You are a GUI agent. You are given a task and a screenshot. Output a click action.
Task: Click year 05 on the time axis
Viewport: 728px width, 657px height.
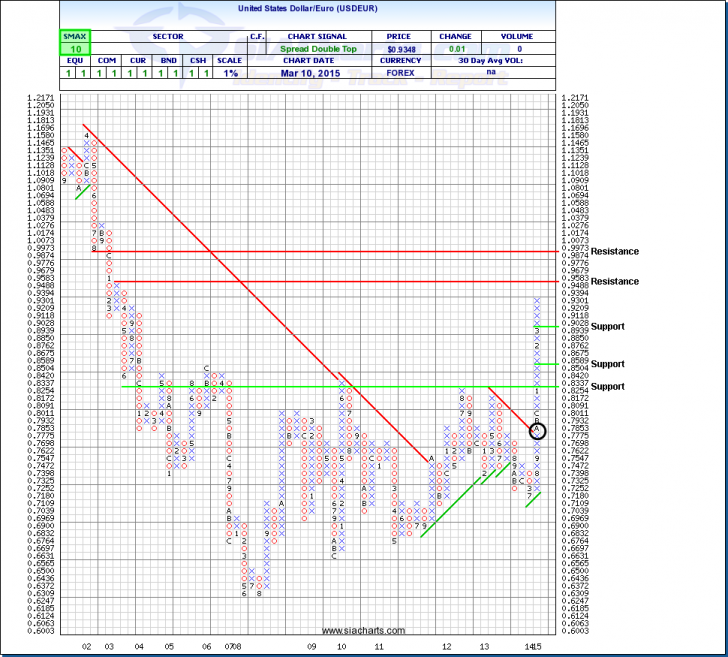[169, 620]
